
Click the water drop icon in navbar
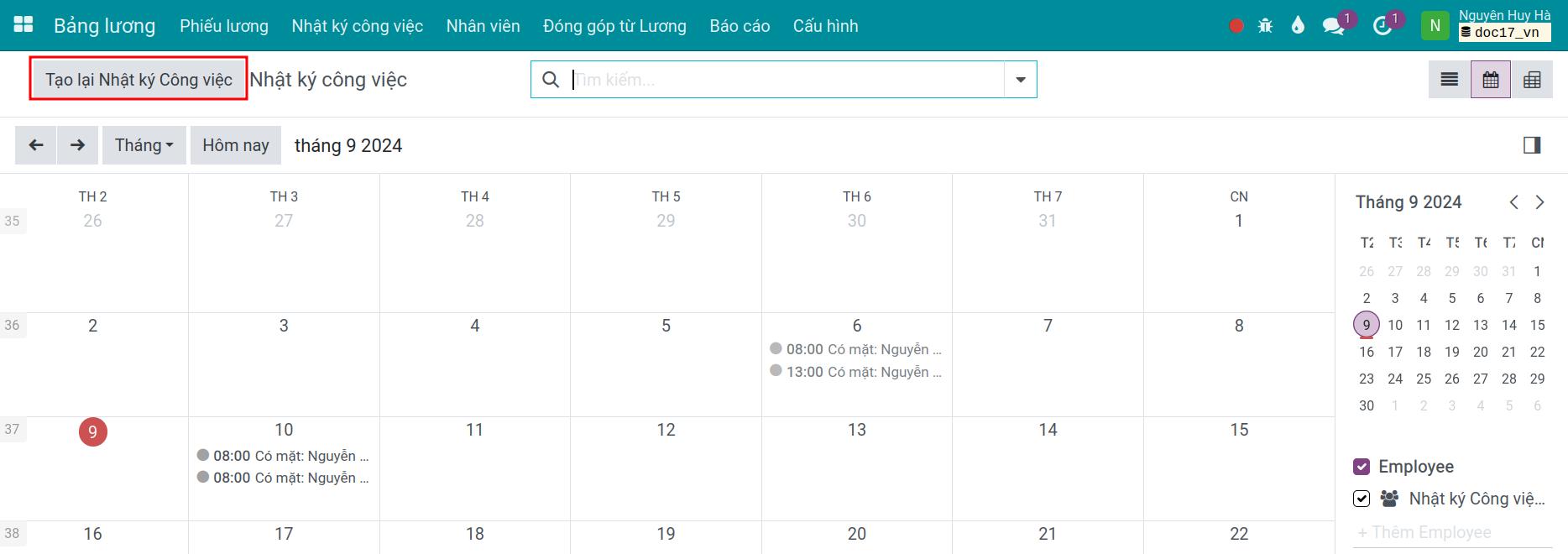pyautogui.click(x=1299, y=26)
